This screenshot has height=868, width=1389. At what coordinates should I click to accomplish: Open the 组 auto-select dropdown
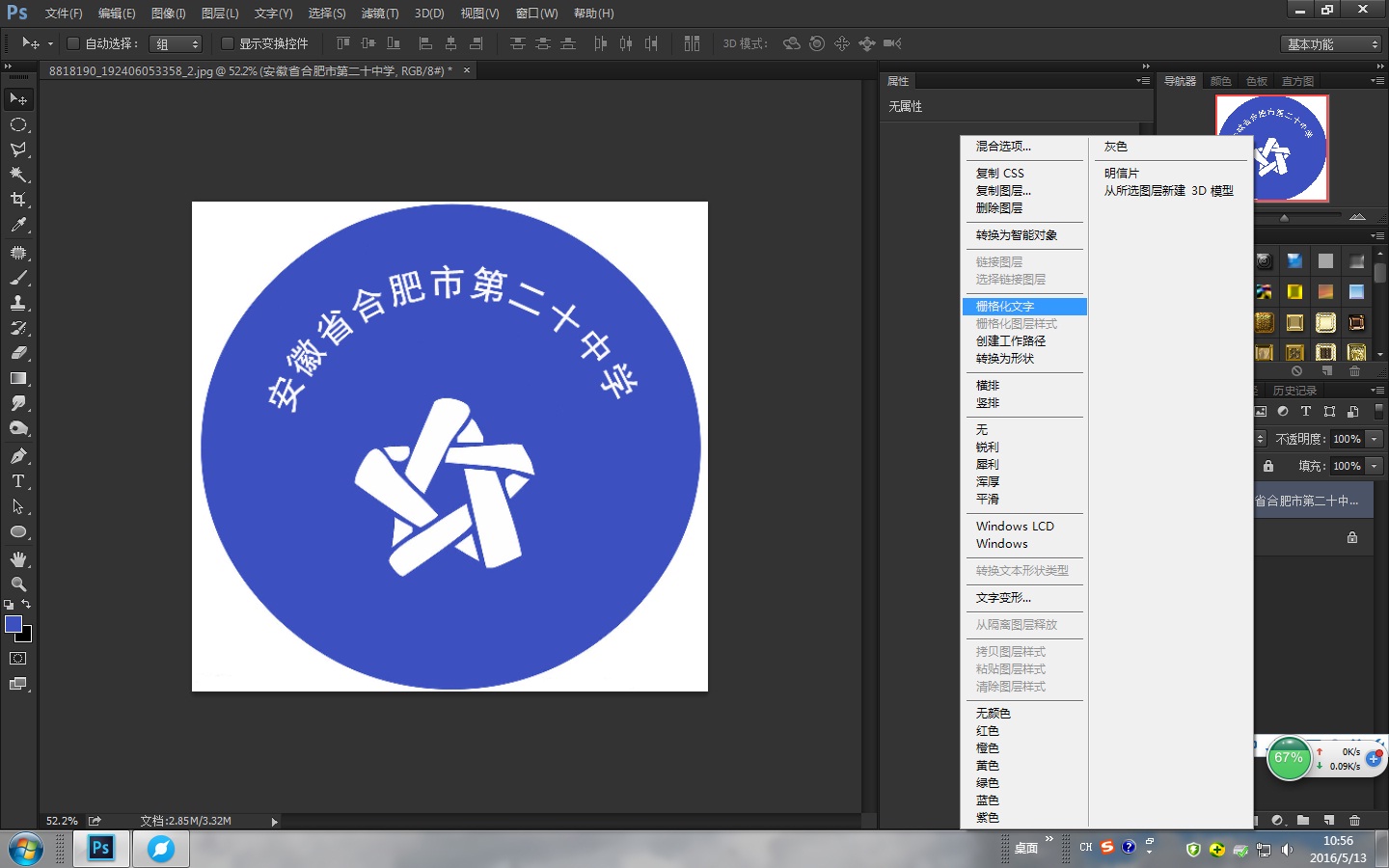click(176, 43)
